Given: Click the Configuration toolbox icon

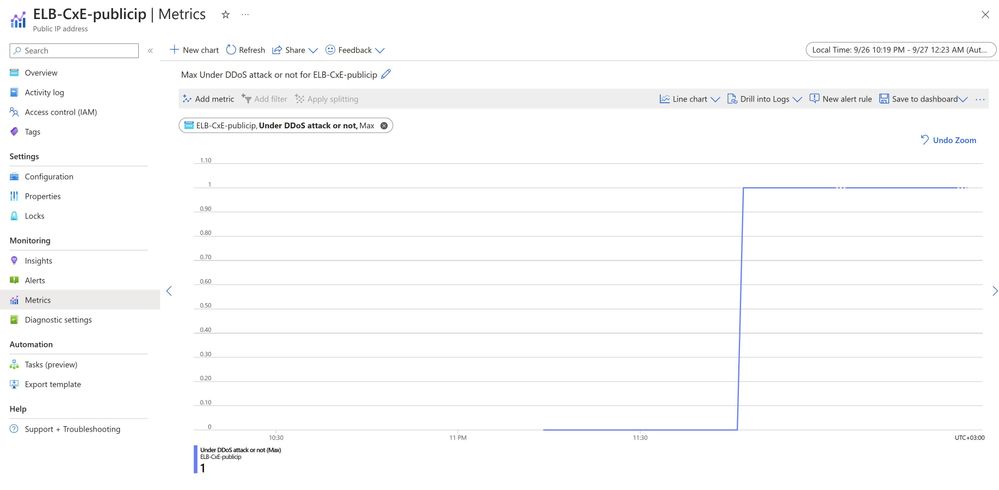Looking at the screenshot, I should click(14, 177).
